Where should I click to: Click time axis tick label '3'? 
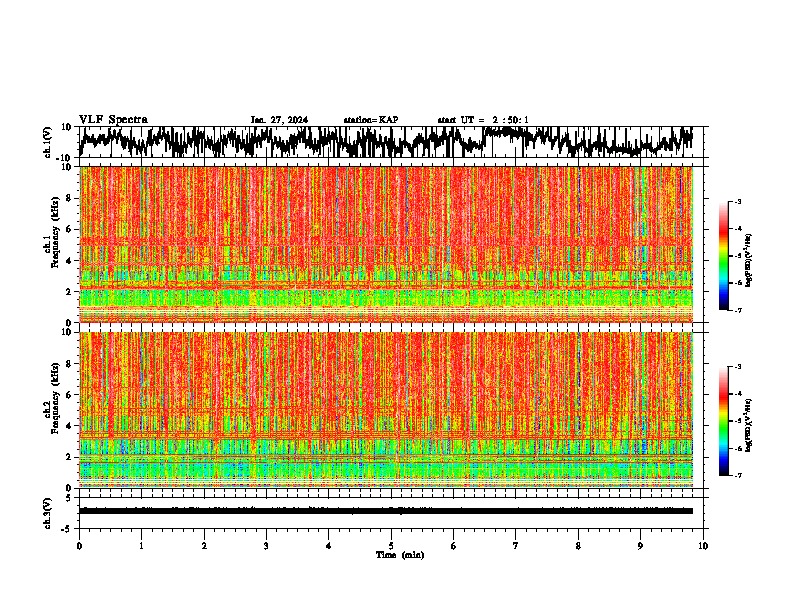coord(266,546)
